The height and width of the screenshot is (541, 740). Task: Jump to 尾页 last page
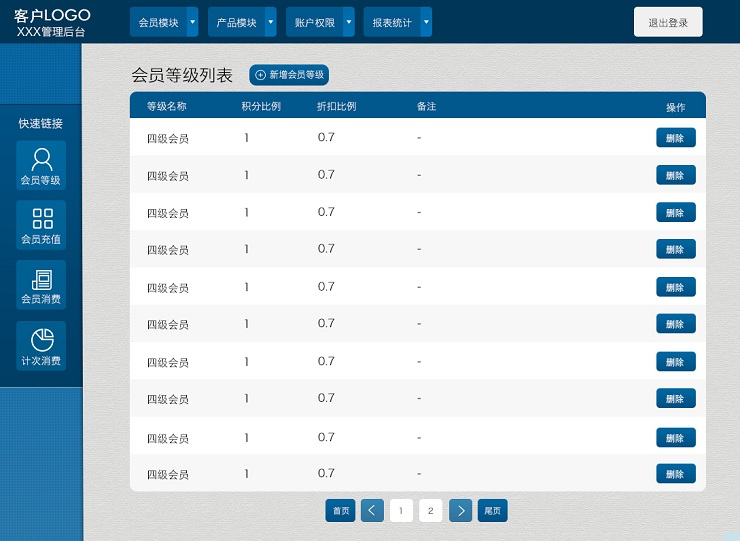pyautogui.click(x=492, y=511)
